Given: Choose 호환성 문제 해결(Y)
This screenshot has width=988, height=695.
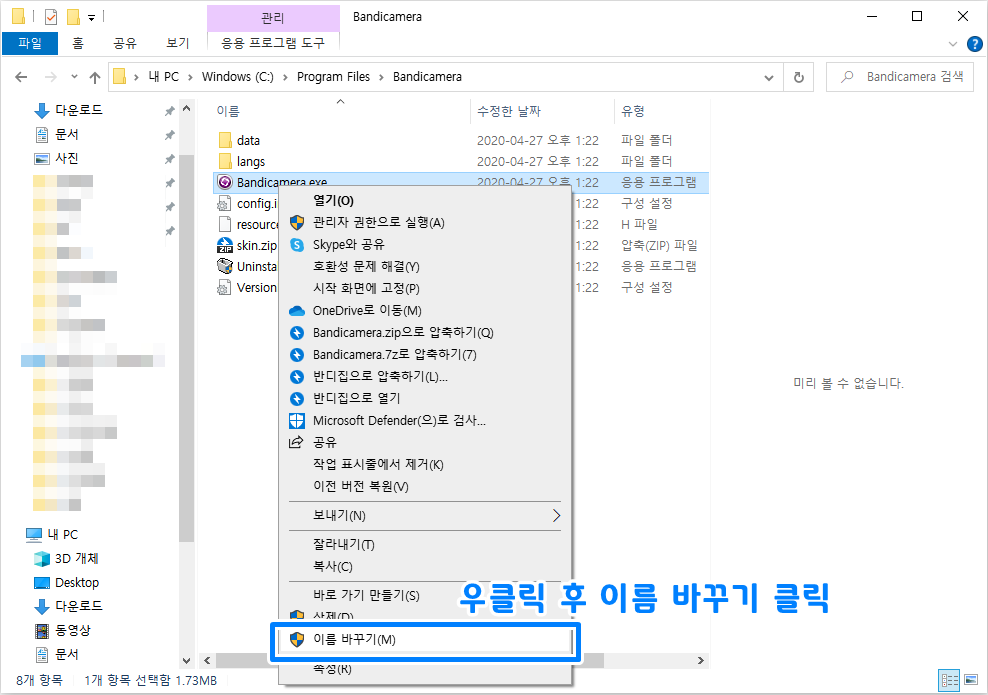Looking at the screenshot, I should click(x=425, y=267).
